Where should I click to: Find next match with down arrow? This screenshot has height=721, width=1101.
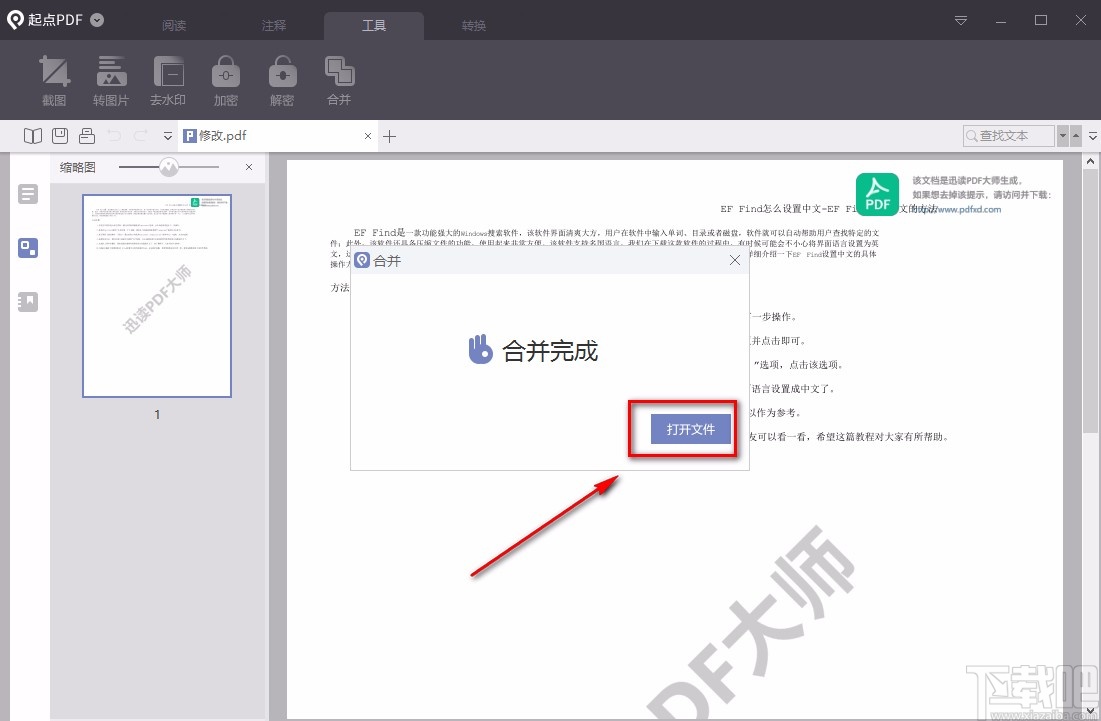click(x=1062, y=135)
